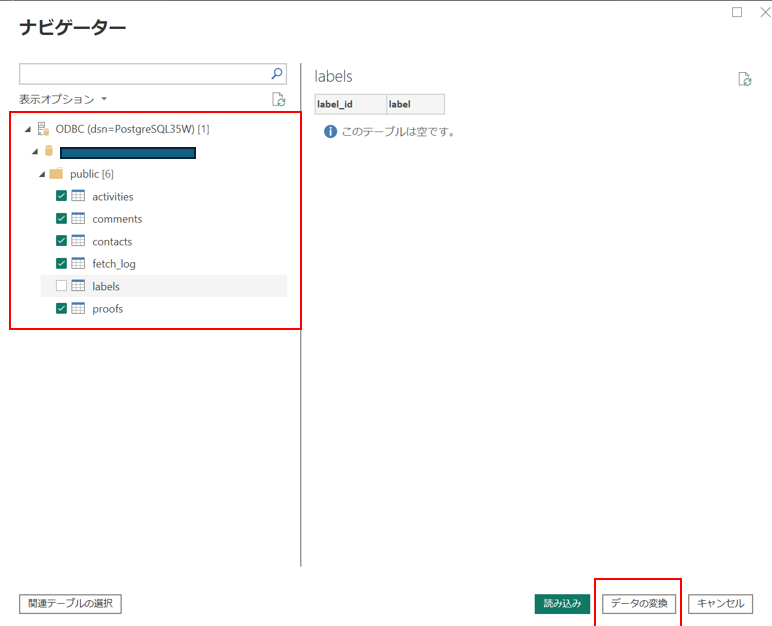Click the 関連テーブルの選択 button
The image size is (772, 626).
70,604
